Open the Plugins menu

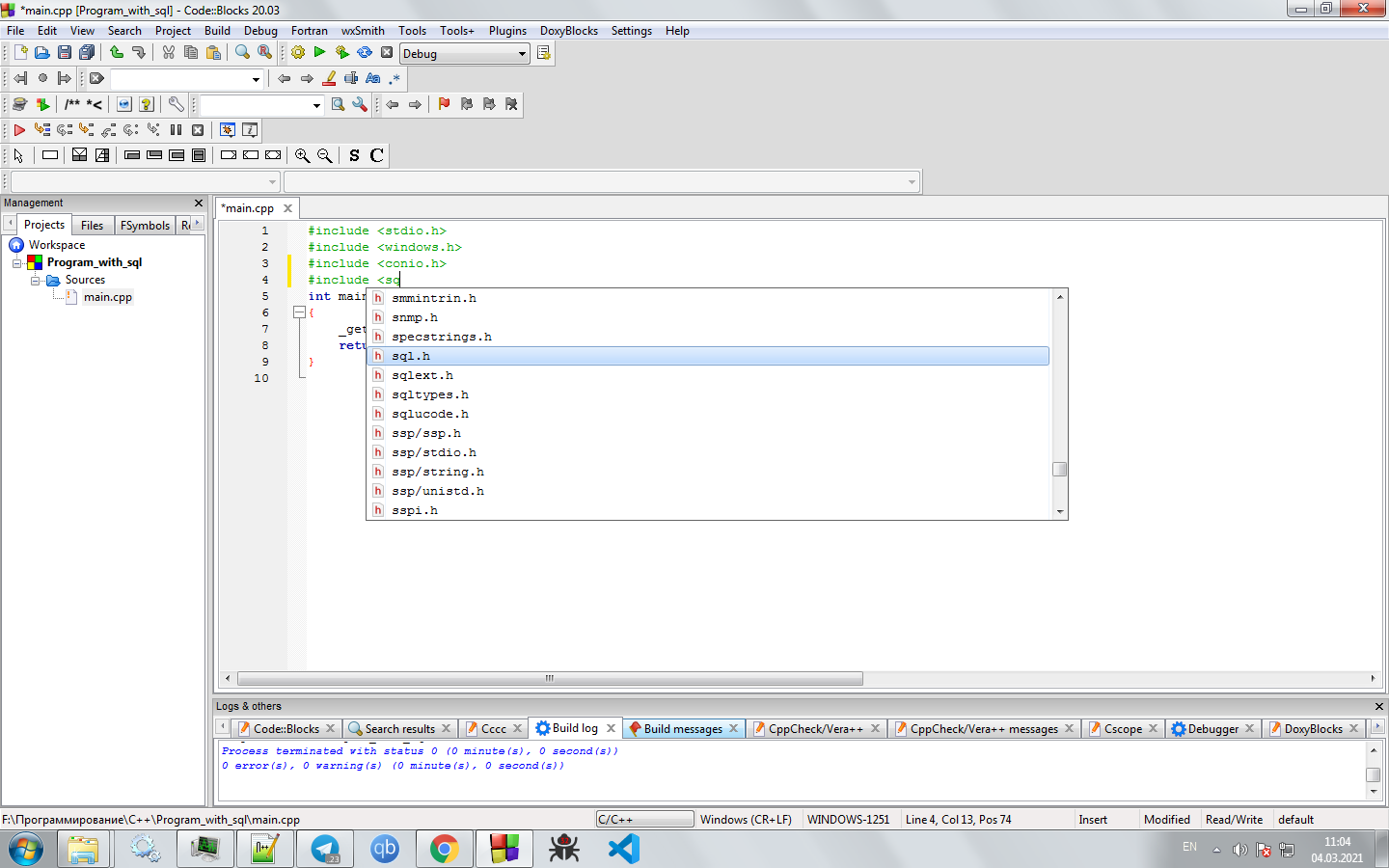507,31
